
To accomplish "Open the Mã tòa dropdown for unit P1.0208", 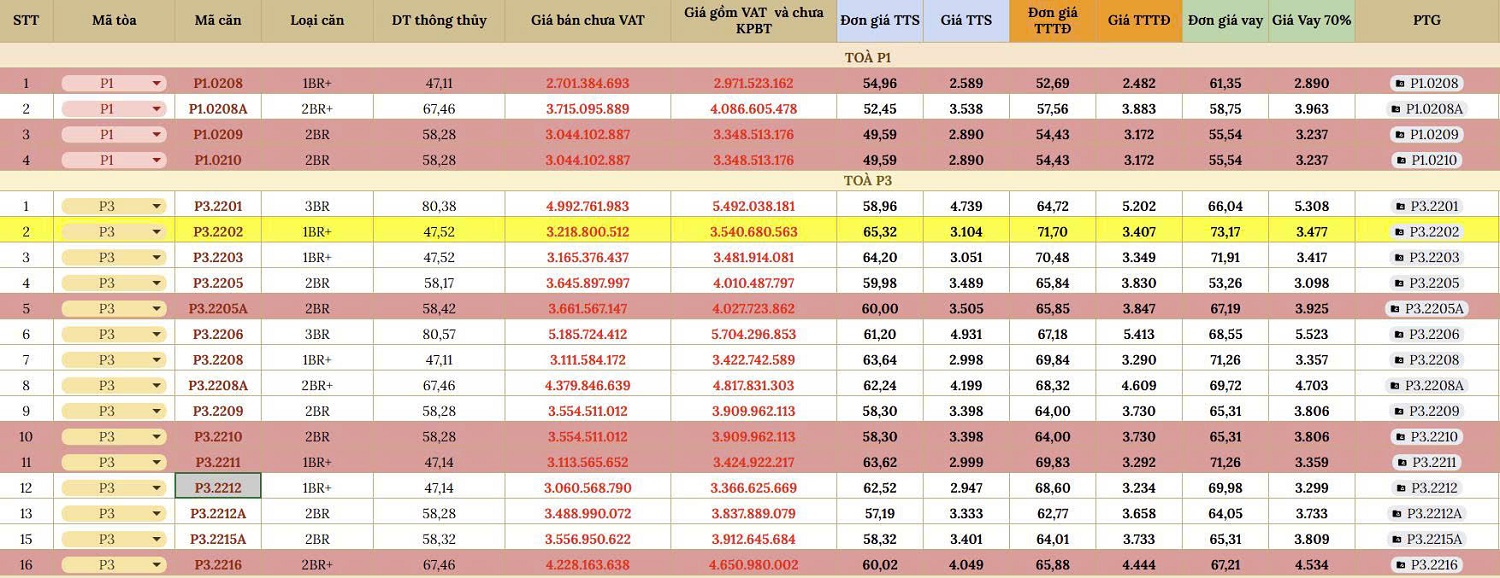I will pyautogui.click(x=156, y=84).
